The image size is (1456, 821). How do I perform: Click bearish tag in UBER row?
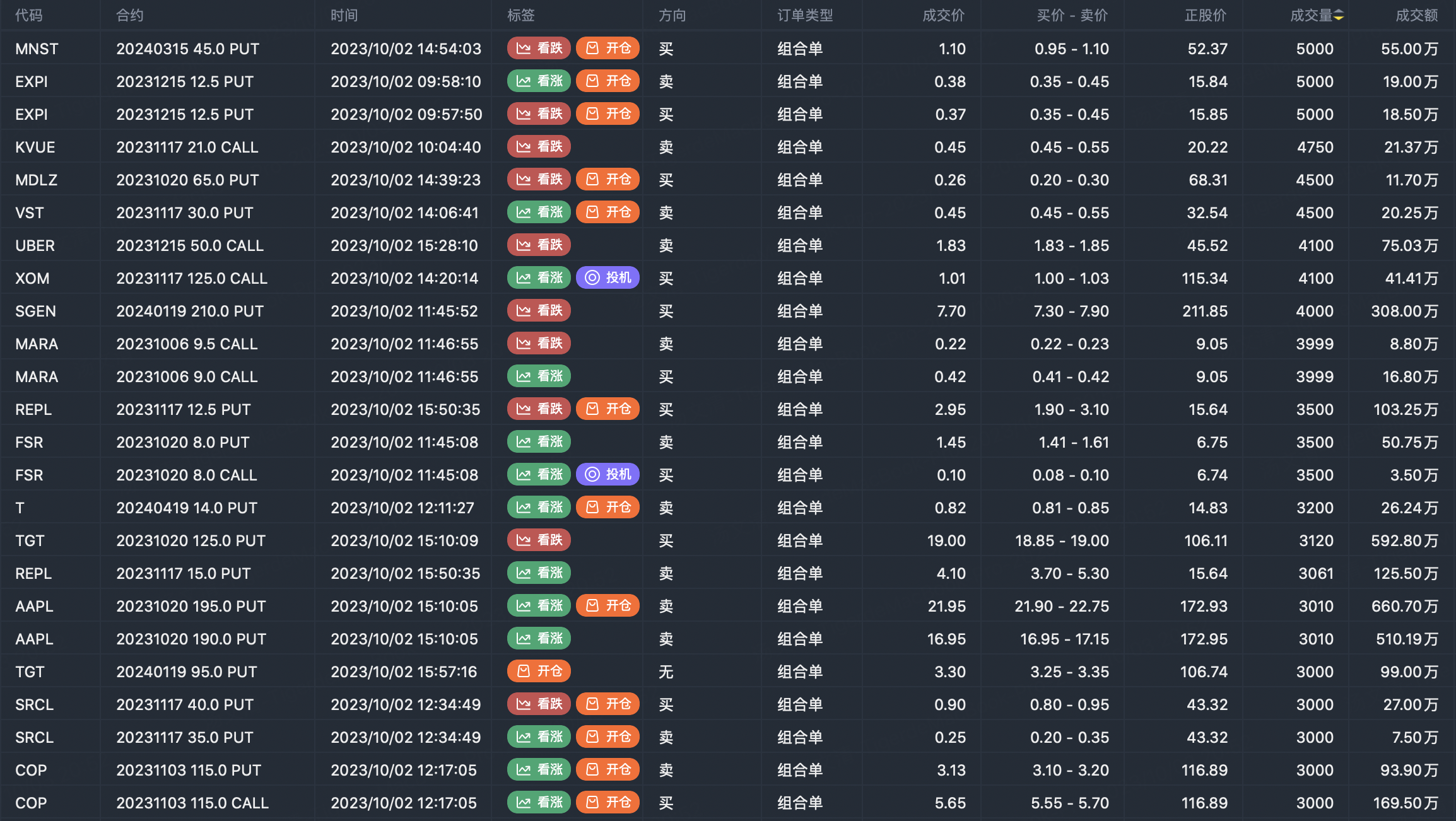539,245
